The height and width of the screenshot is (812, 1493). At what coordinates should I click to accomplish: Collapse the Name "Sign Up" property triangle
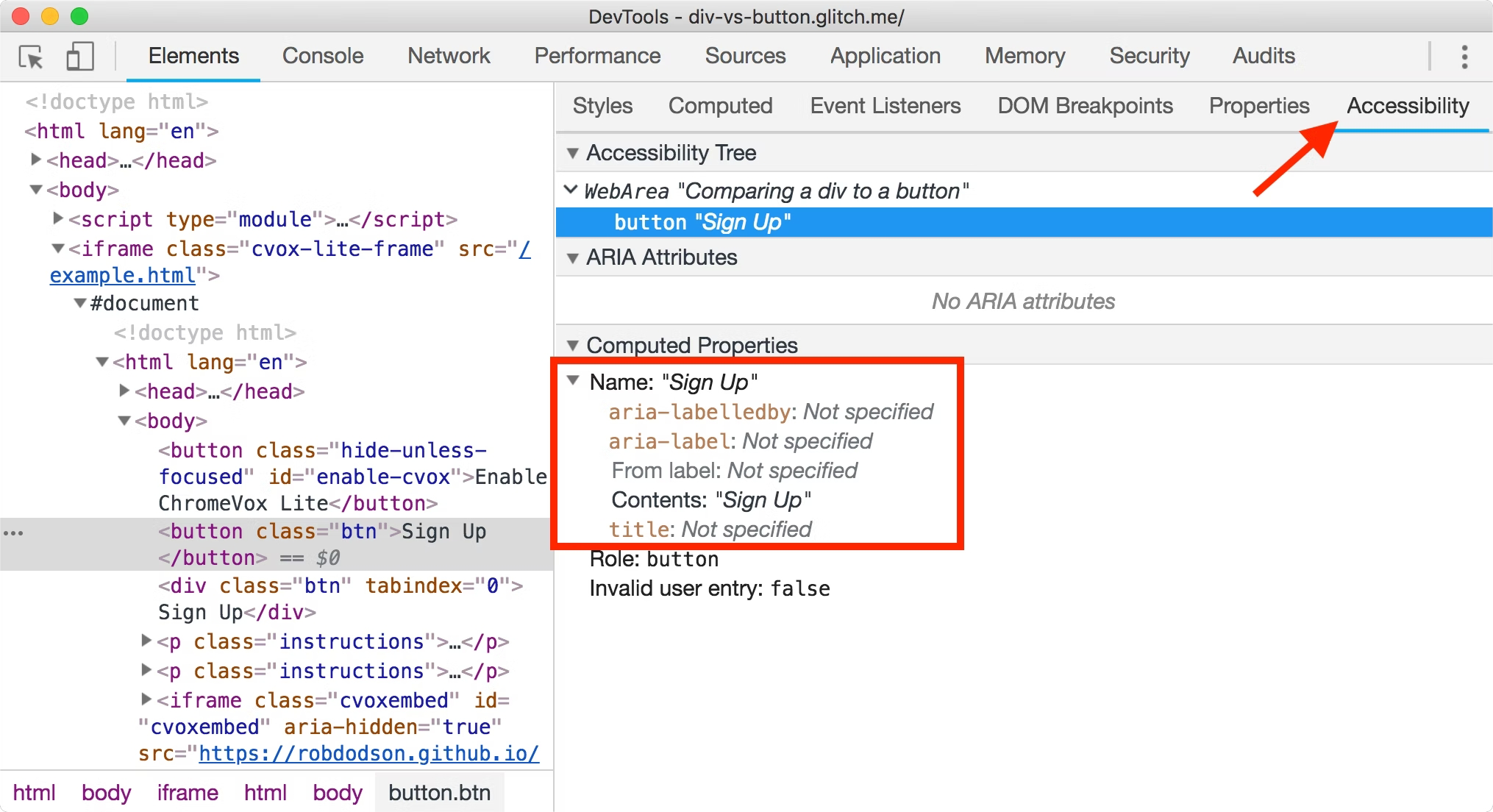pyautogui.click(x=573, y=381)
